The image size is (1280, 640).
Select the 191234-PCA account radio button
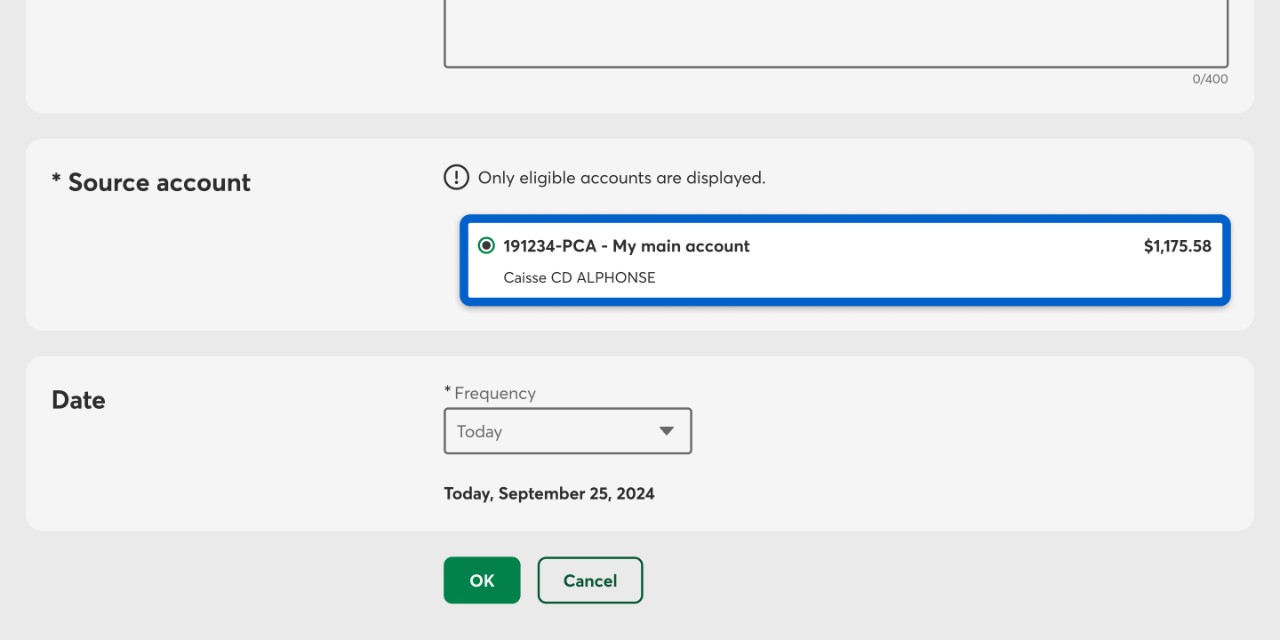point(486,246)
